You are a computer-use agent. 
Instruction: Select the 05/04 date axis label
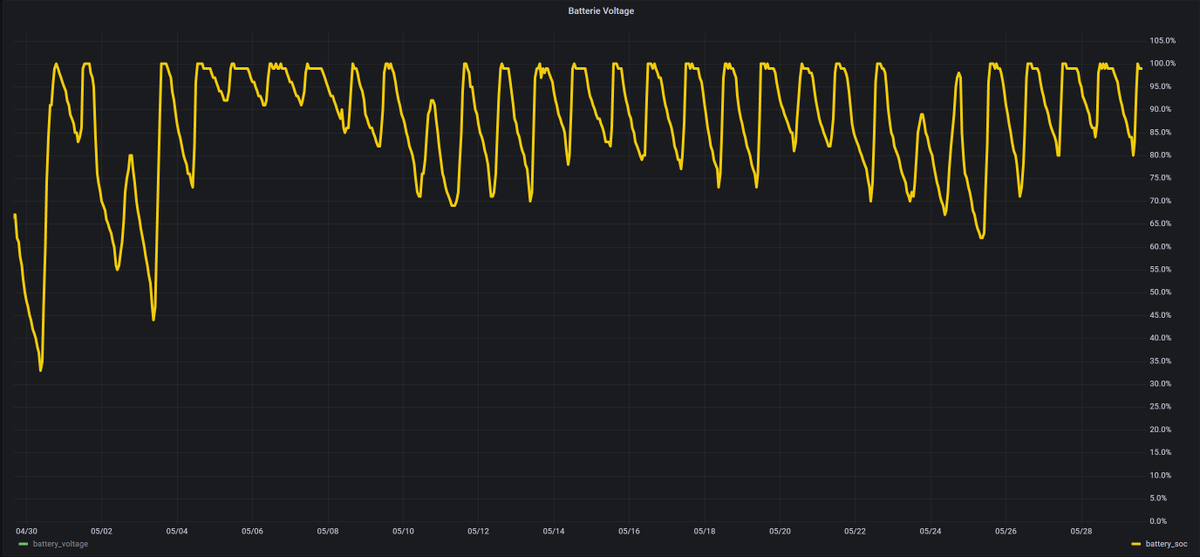[x=177, y=531]
